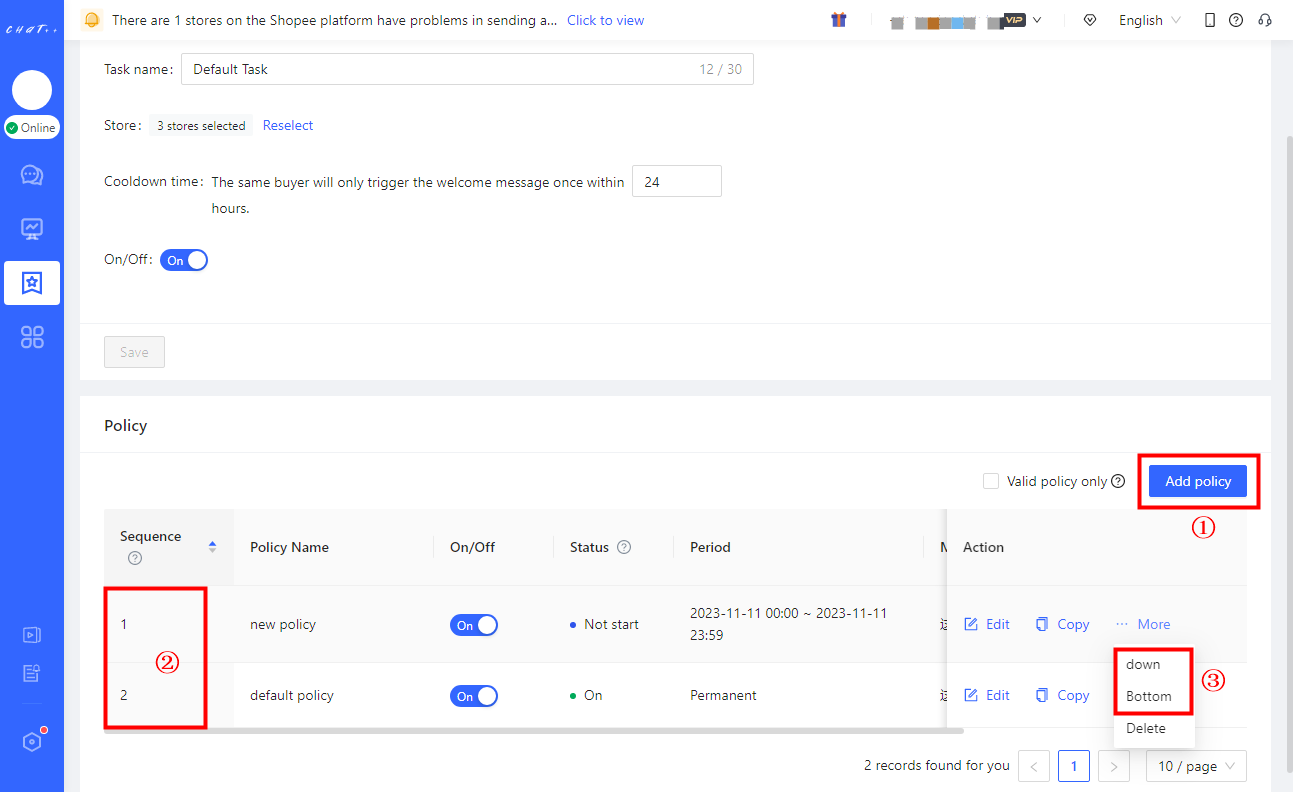Click the Task name input field

point(467,69)
